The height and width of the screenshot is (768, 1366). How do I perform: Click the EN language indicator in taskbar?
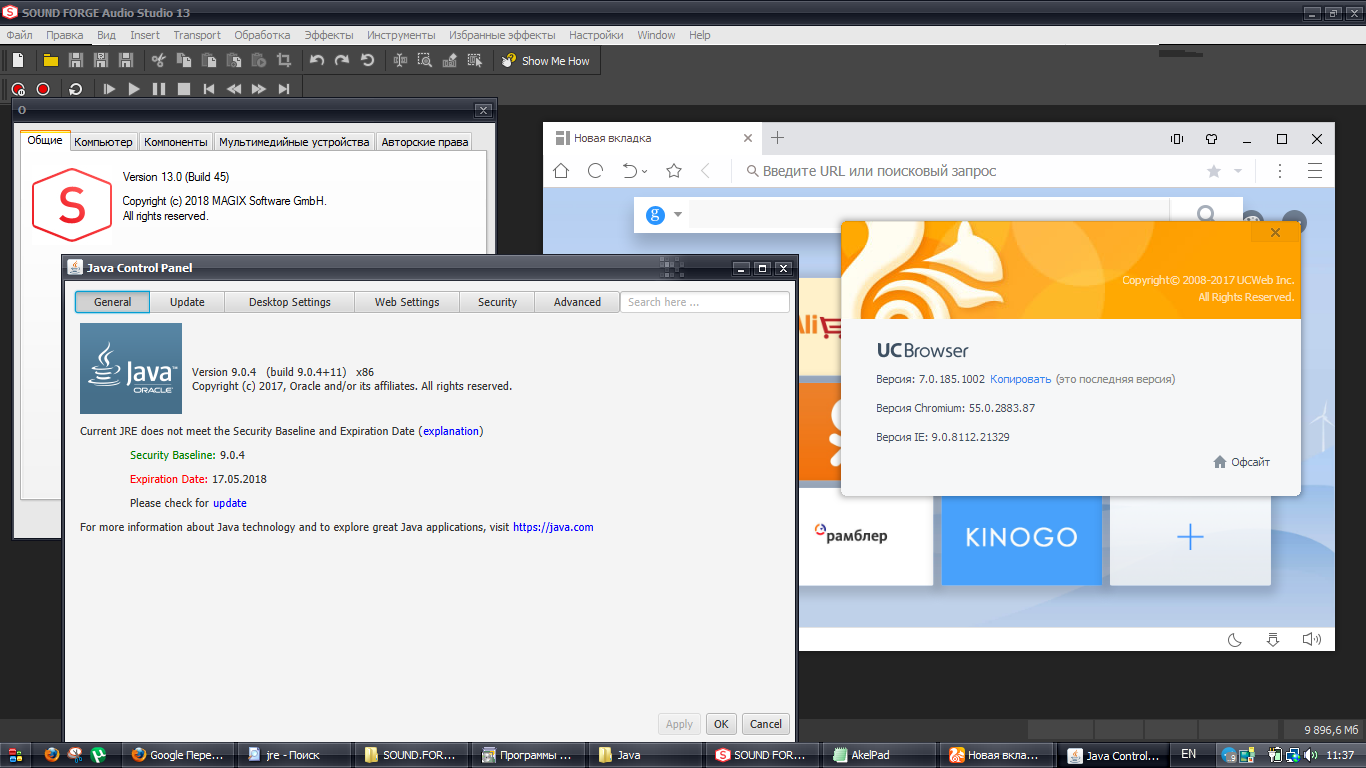click(x=1188, y=754)
